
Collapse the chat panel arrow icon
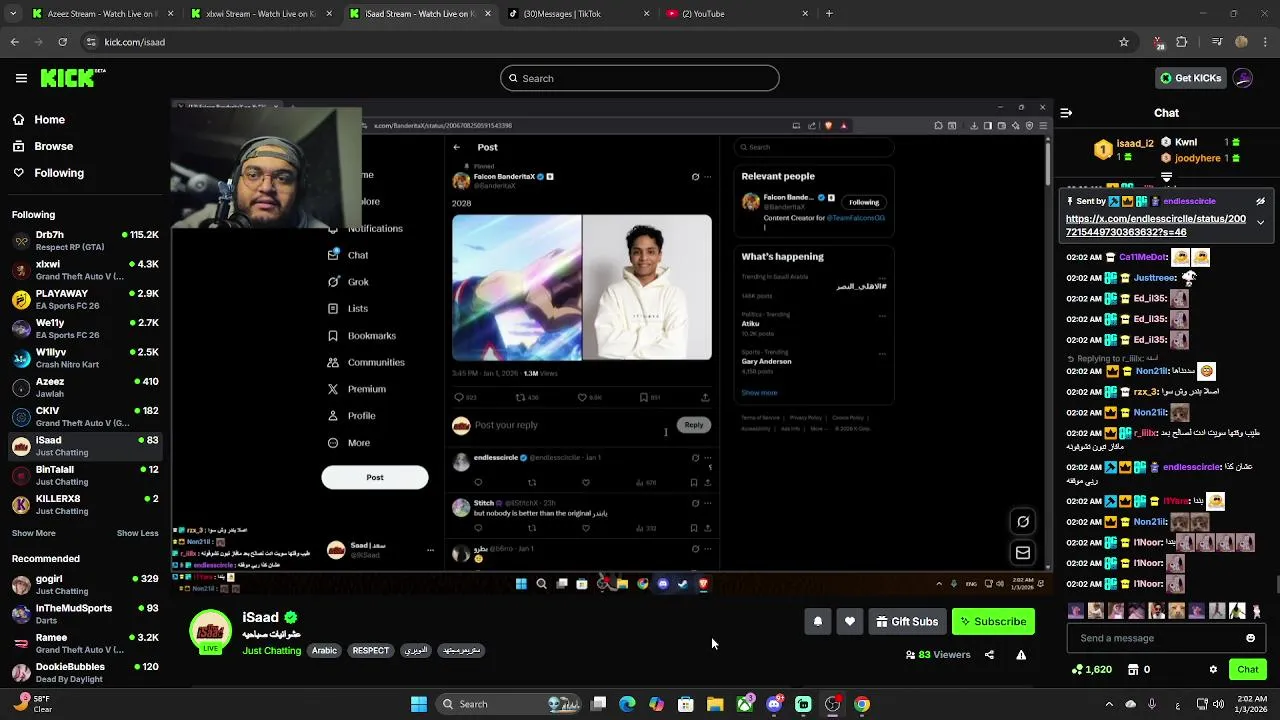coord(1066,113)
